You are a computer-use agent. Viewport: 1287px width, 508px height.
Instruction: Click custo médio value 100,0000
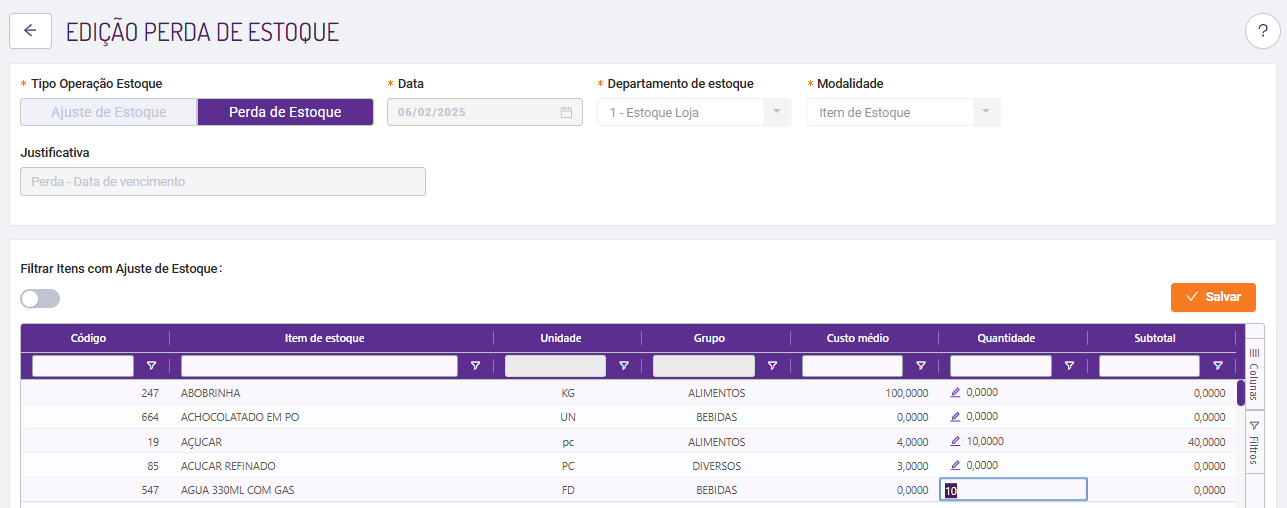[x=907, y=393]
